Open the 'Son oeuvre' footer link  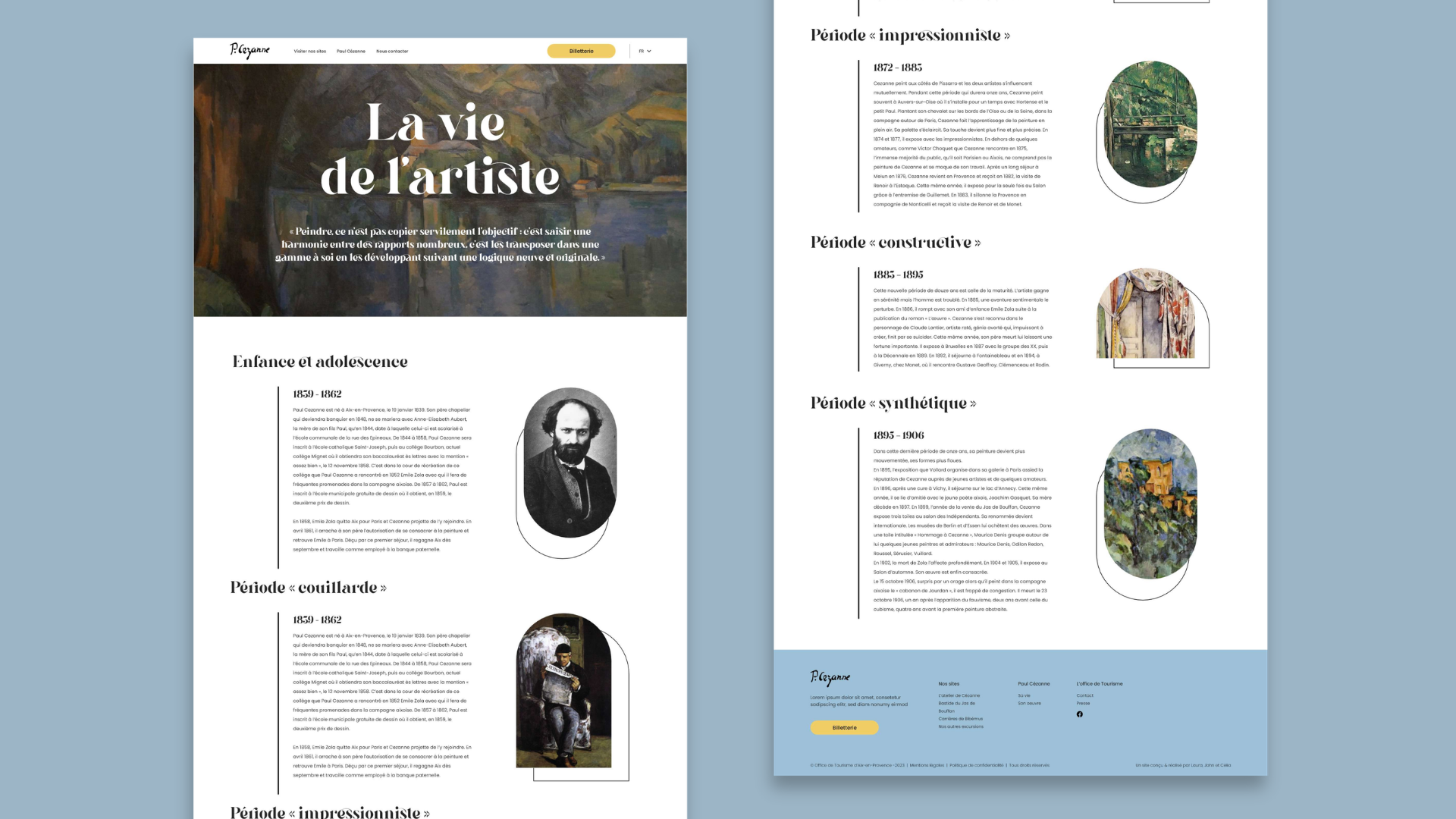point(1030,703)
